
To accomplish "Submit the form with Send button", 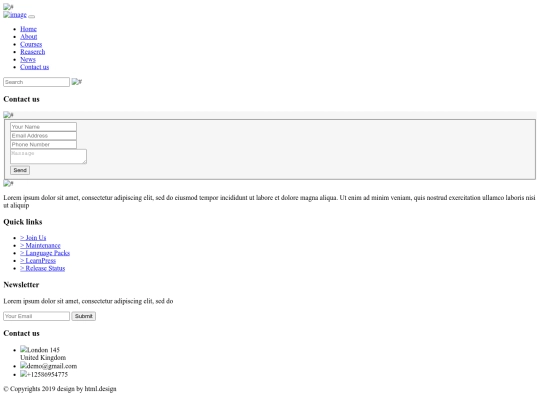I will [x=20, y=170].
